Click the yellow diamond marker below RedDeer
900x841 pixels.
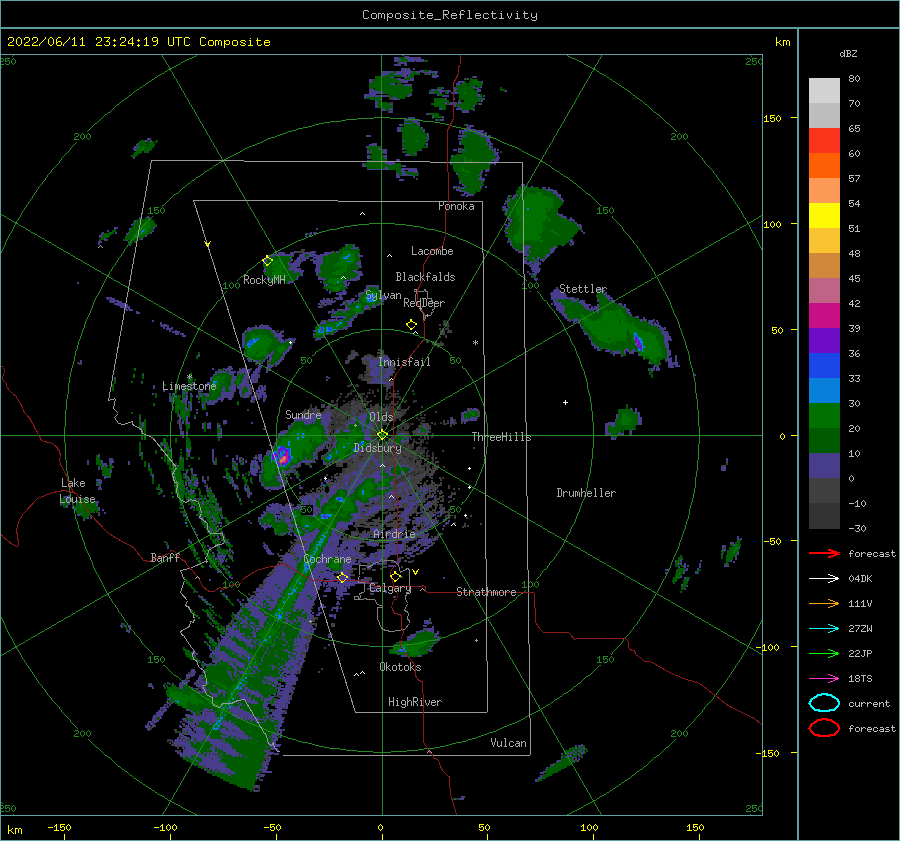coord(411,325)
